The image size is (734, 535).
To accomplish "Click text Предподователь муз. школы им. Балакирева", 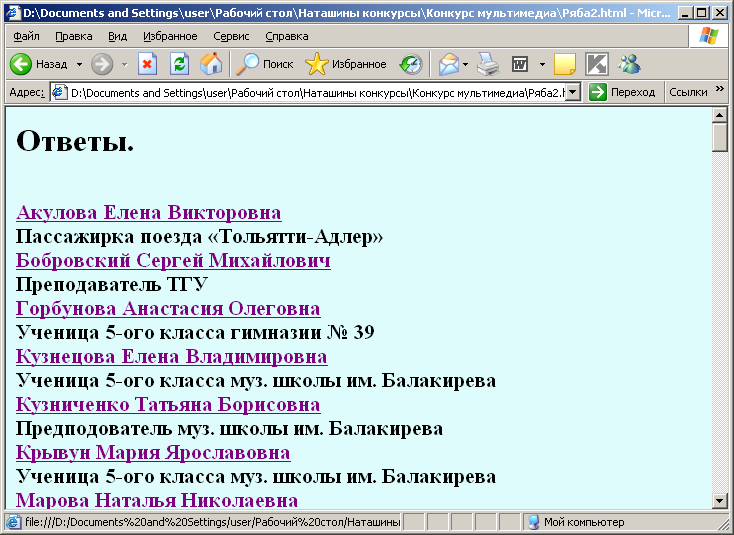I will point(229,428).
